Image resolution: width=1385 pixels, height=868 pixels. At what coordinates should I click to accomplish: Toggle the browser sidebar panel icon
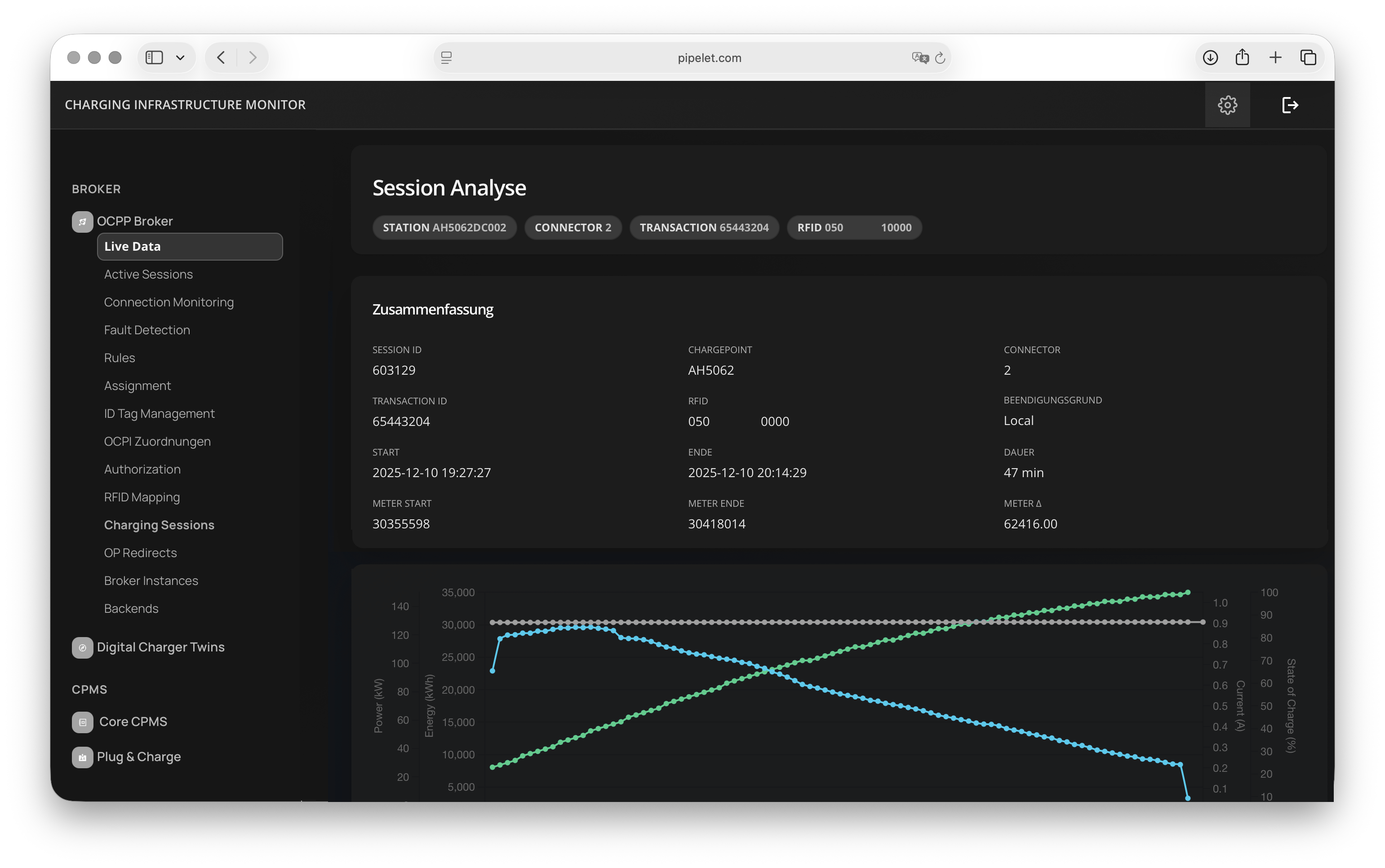[154, 58]
